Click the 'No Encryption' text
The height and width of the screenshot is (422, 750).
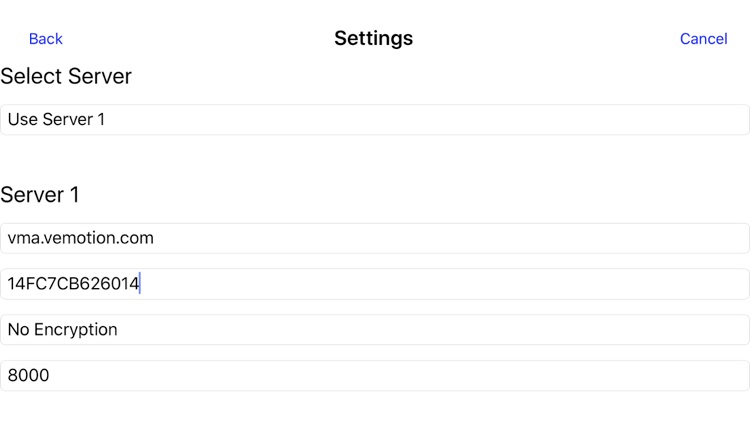point(62,330)
